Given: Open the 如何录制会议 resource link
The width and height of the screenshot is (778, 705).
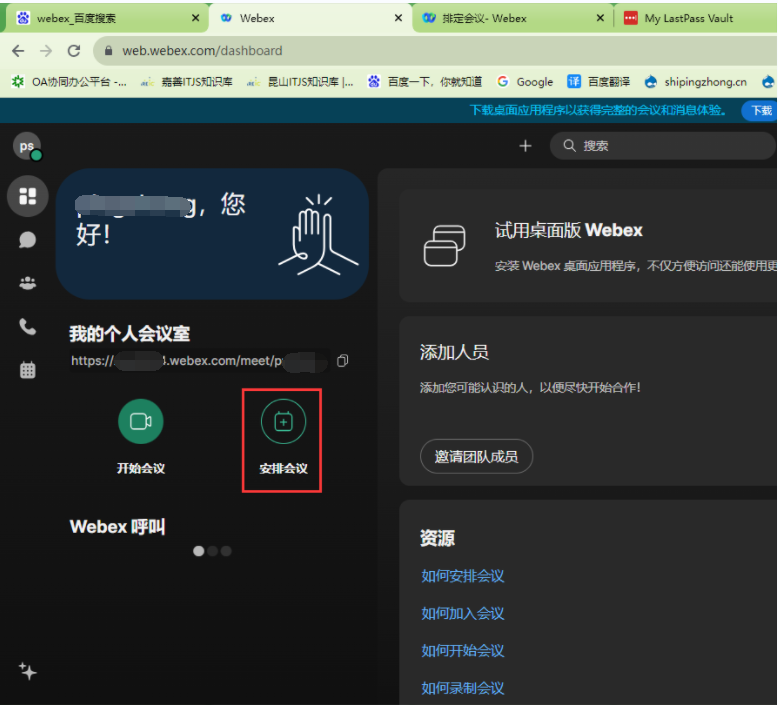Looking at the screenshot, I should (462, 688).
